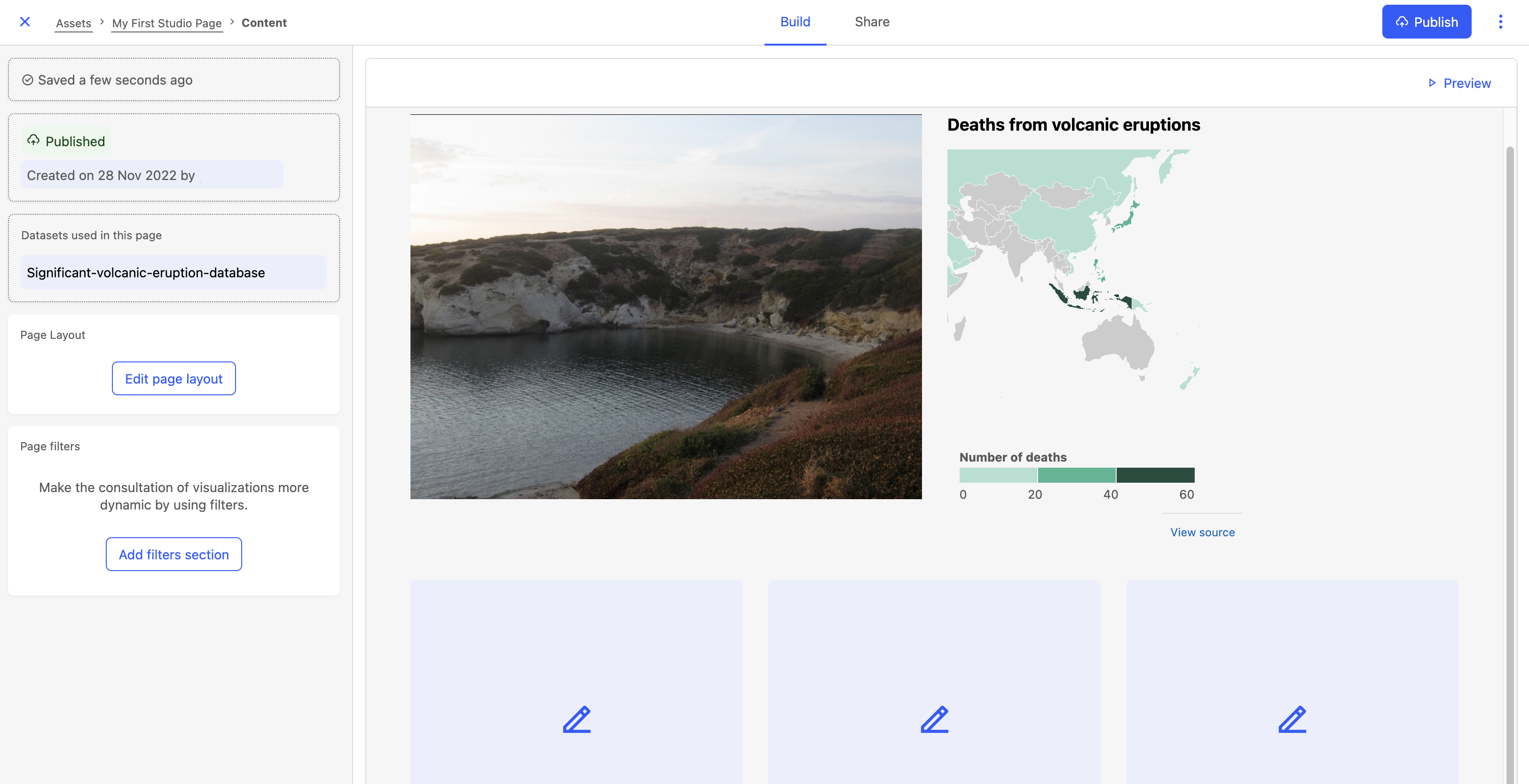This screenshot has height=784, width=1529.
Task: Click the pencil icon in the right empty block
Action: tap(1292, 719)
